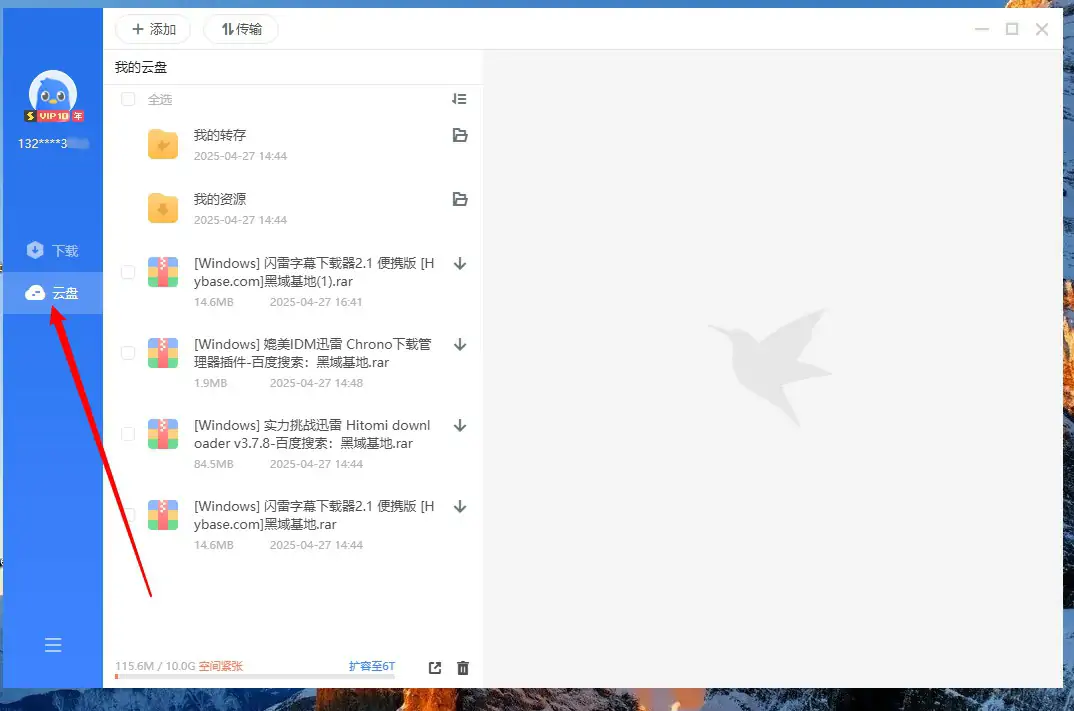This screenshot has width=1074, height=711.
Task: Select the Hitomi downloader v3.7.8 file name
Action: (x=312, y=434)
